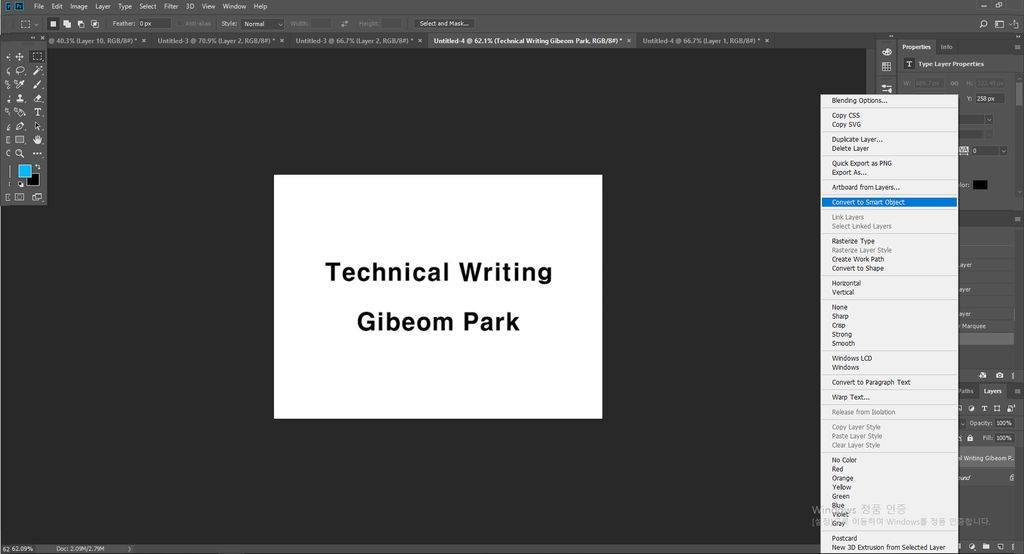Open Edit Toolbar three-dots icon

37,154
